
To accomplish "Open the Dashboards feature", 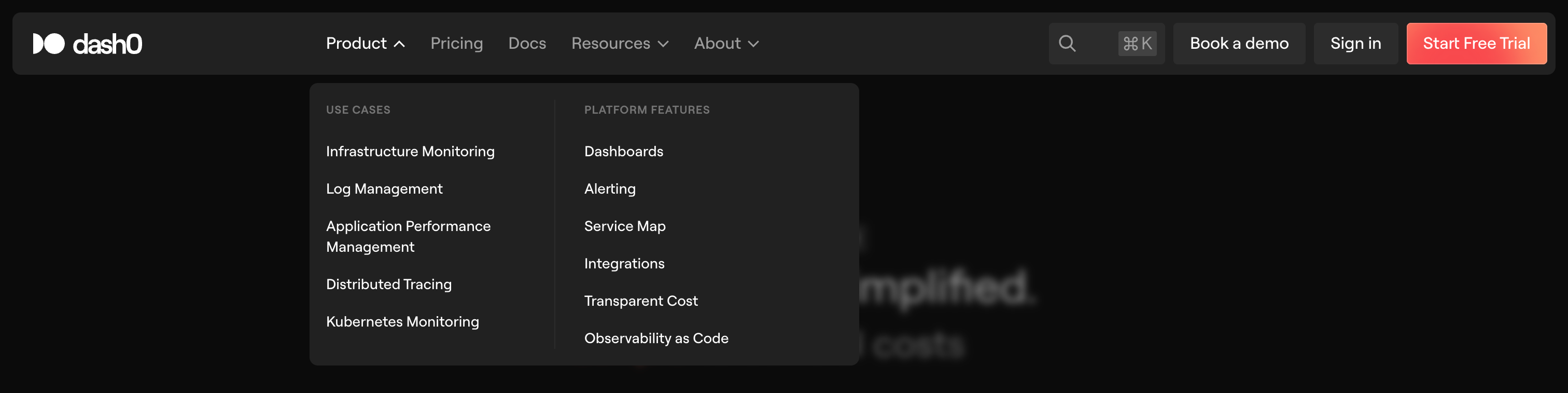I will tap(623, 151).
